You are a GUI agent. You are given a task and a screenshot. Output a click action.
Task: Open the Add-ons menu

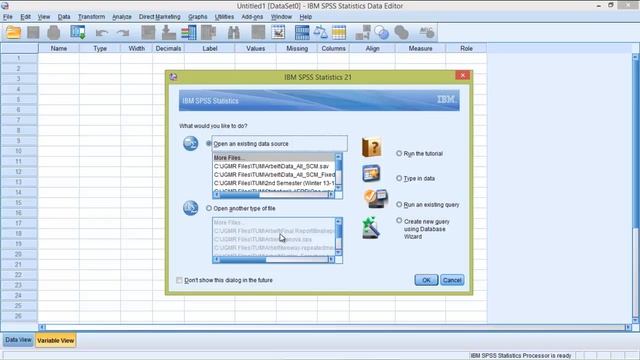click(x=252, y=17)
